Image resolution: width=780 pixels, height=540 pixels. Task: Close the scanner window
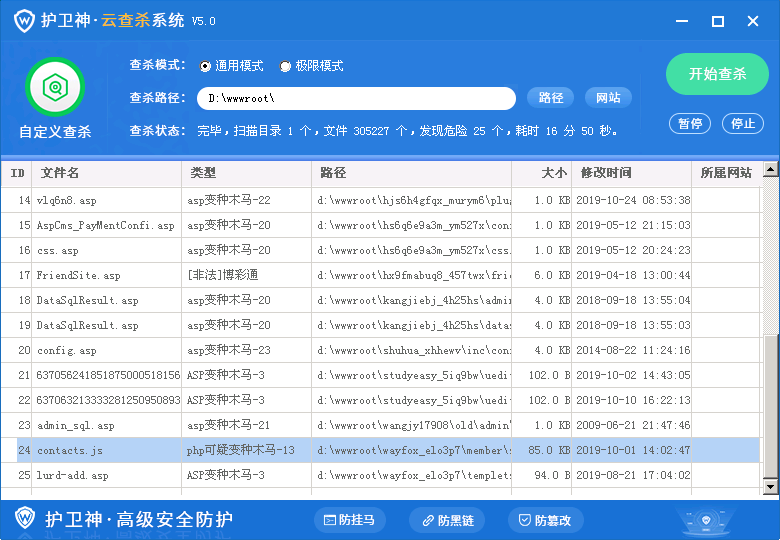(753, 21)
